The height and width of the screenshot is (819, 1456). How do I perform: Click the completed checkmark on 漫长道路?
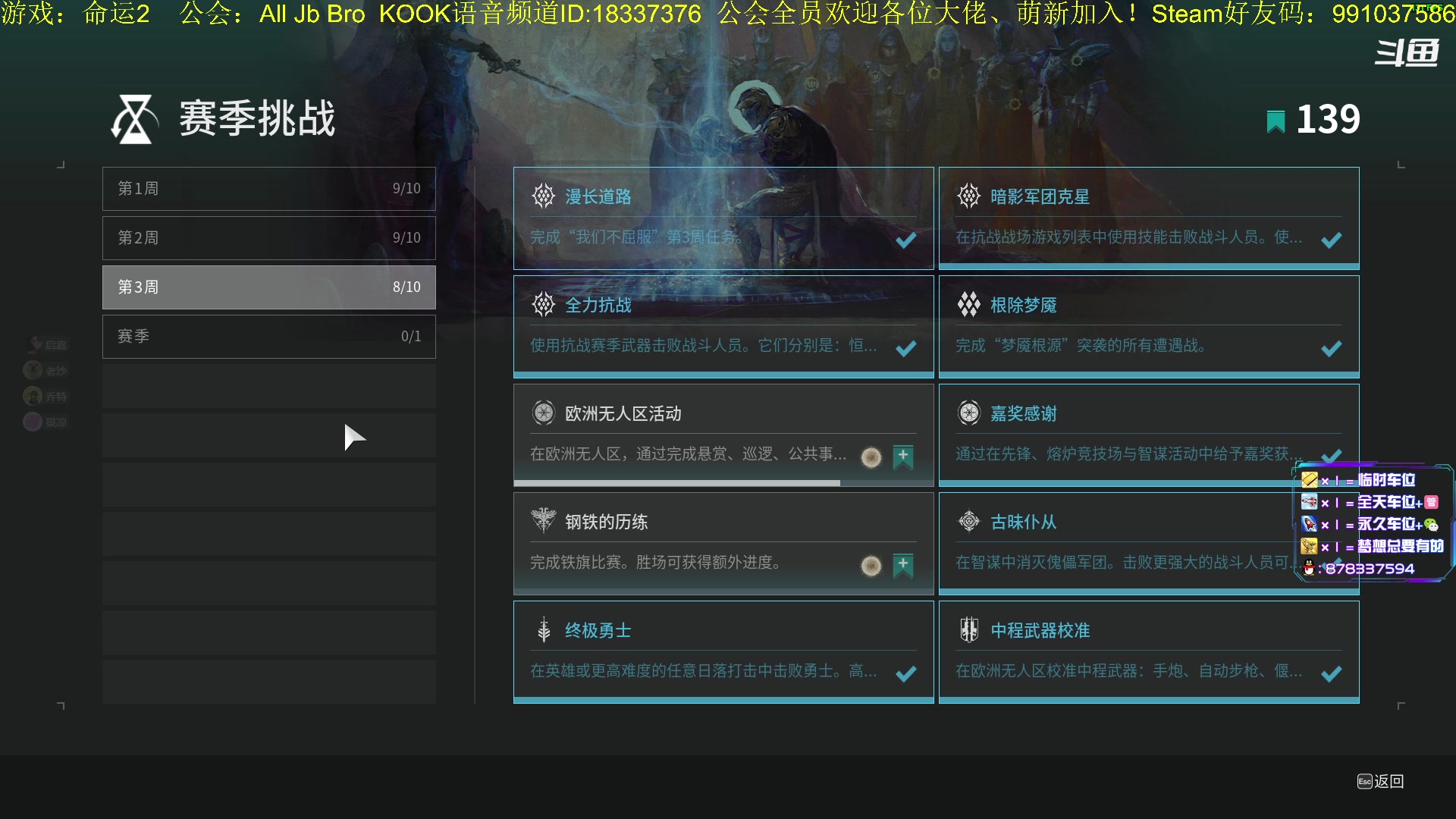(x=905, y=240)
